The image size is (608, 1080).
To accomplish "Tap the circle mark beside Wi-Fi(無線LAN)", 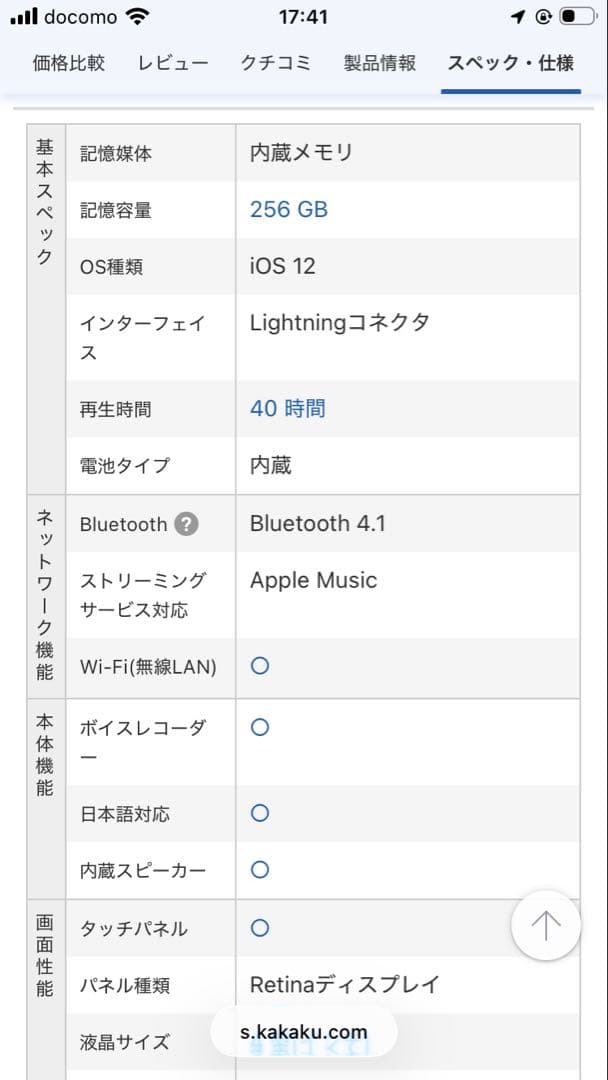I will click(259, 664).
